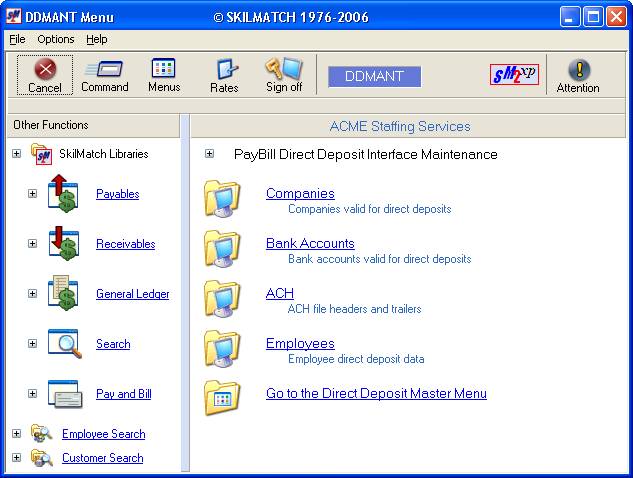Click 'Employee direct deposit data' text
Viewport: 633px width, 478px height.
tap(356, 359)
